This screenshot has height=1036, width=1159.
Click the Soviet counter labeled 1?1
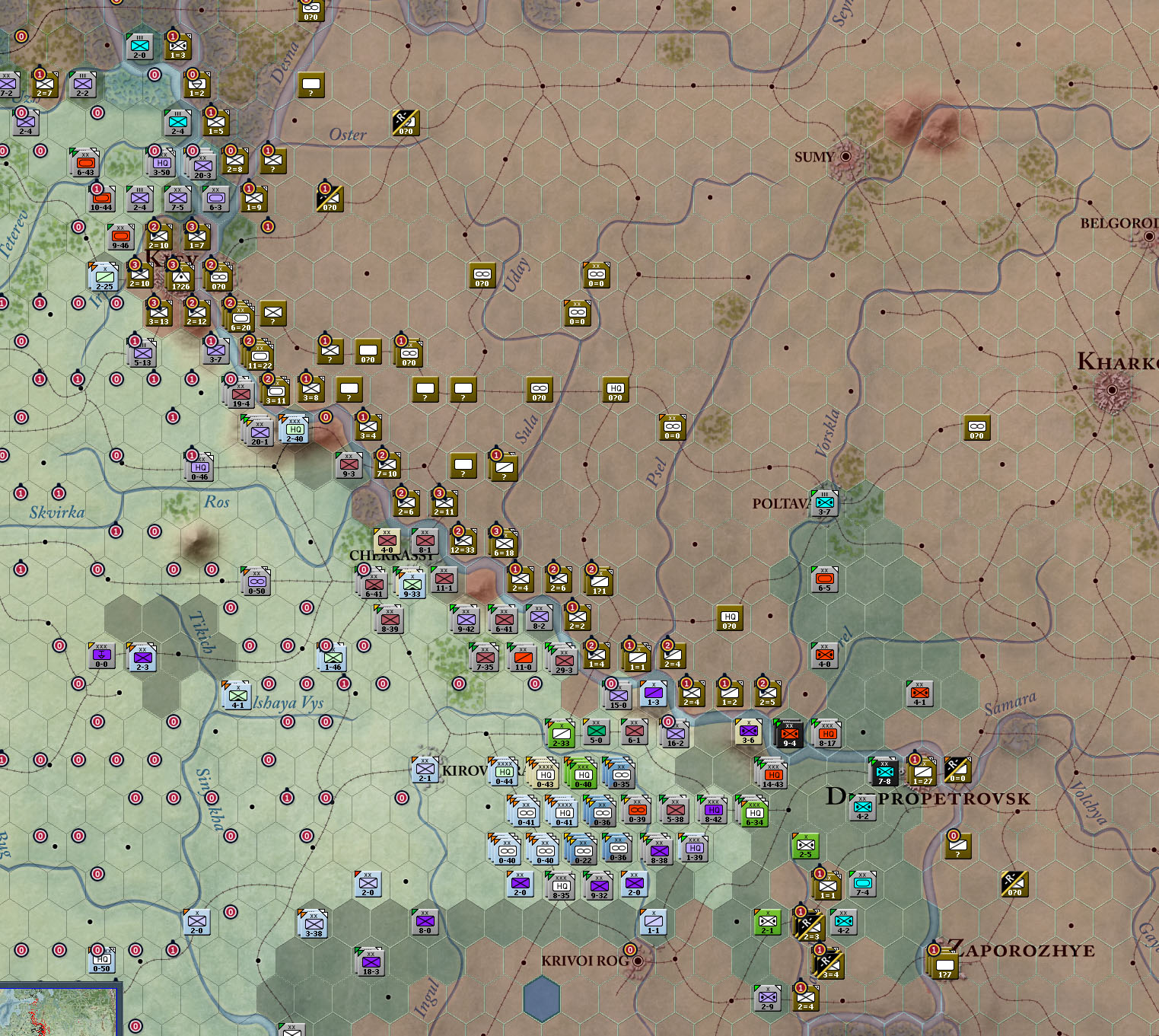[599, 582]
